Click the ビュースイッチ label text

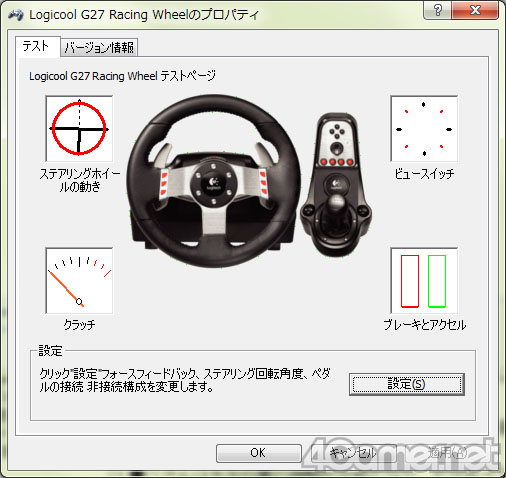click(x=424, y=174)
